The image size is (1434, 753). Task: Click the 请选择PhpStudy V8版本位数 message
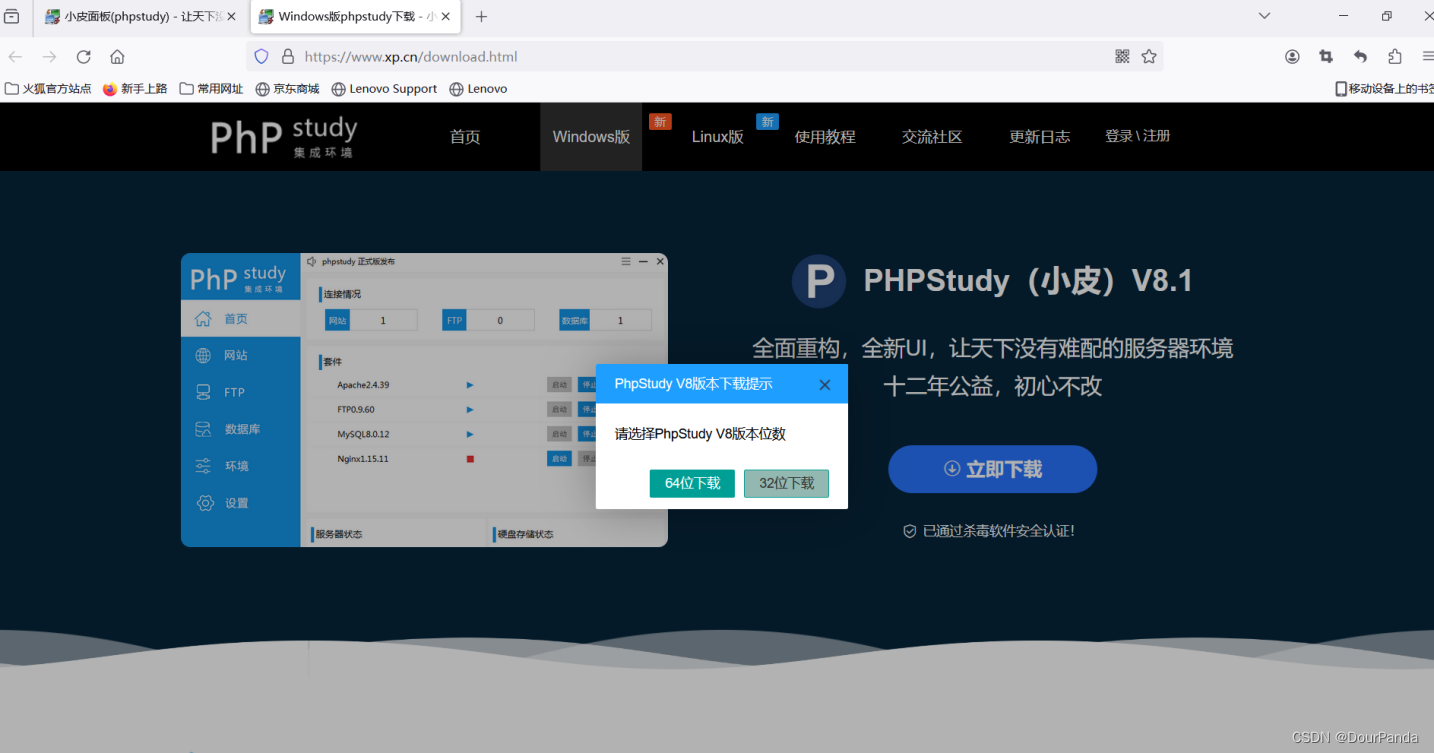point(700,434)
